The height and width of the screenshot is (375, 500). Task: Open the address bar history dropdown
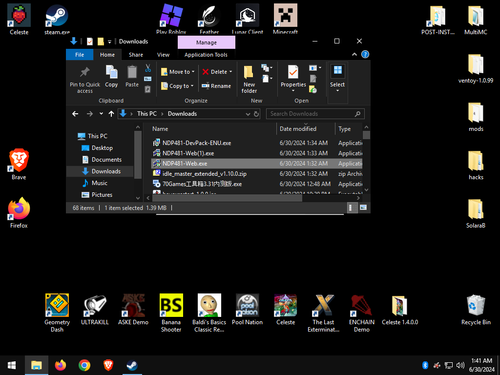pyautogui.click(x=248, y=114)
